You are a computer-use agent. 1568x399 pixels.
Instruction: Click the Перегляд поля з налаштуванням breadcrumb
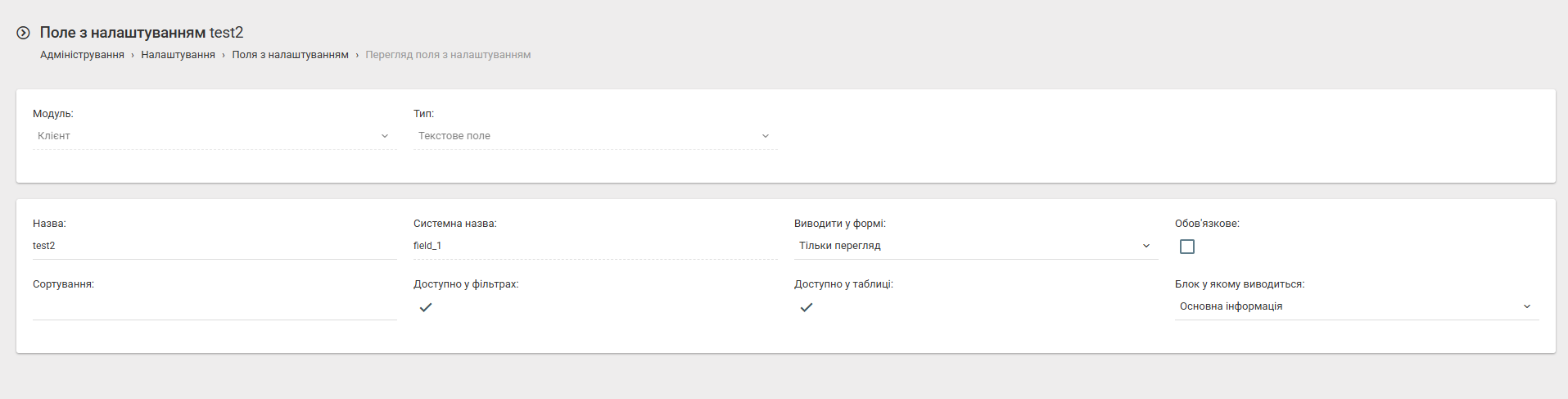point(448,55)
